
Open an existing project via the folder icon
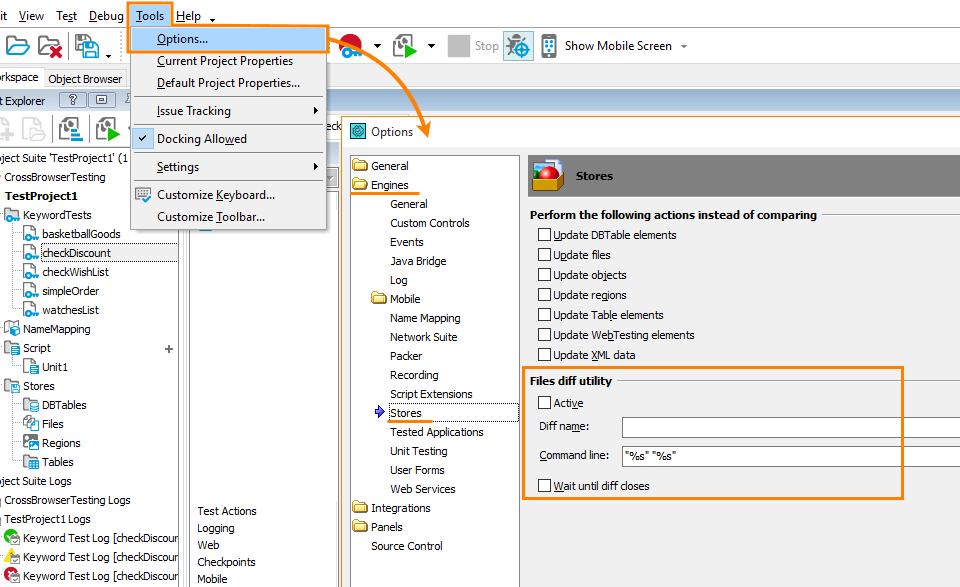[x=19, y=45]
